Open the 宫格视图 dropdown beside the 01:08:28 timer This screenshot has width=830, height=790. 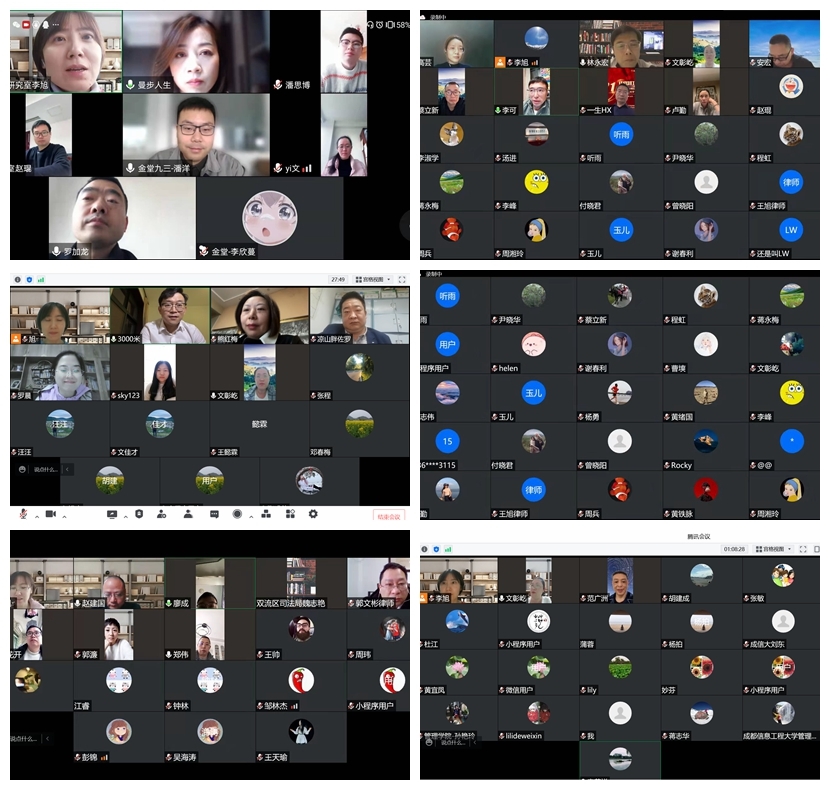(772, 549)
